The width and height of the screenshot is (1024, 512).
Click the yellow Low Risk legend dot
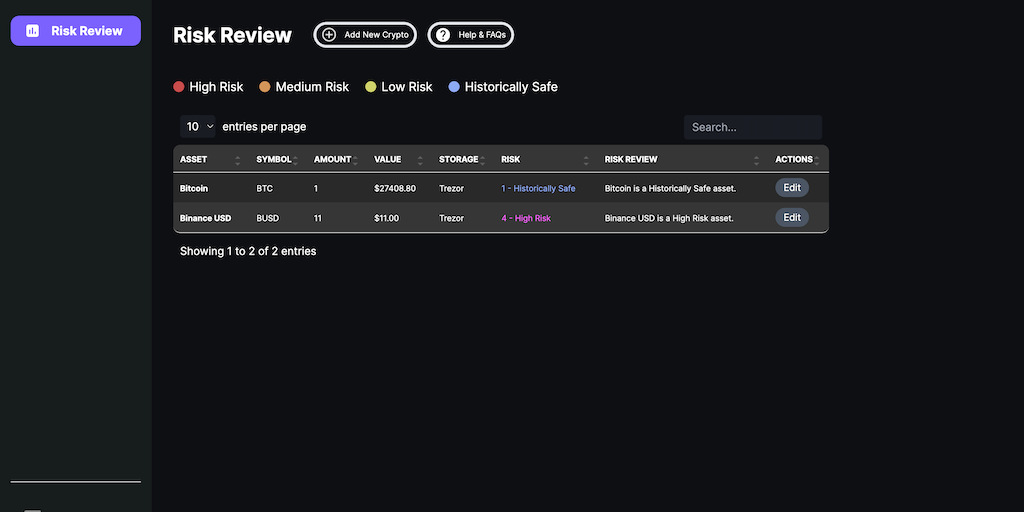371,87
